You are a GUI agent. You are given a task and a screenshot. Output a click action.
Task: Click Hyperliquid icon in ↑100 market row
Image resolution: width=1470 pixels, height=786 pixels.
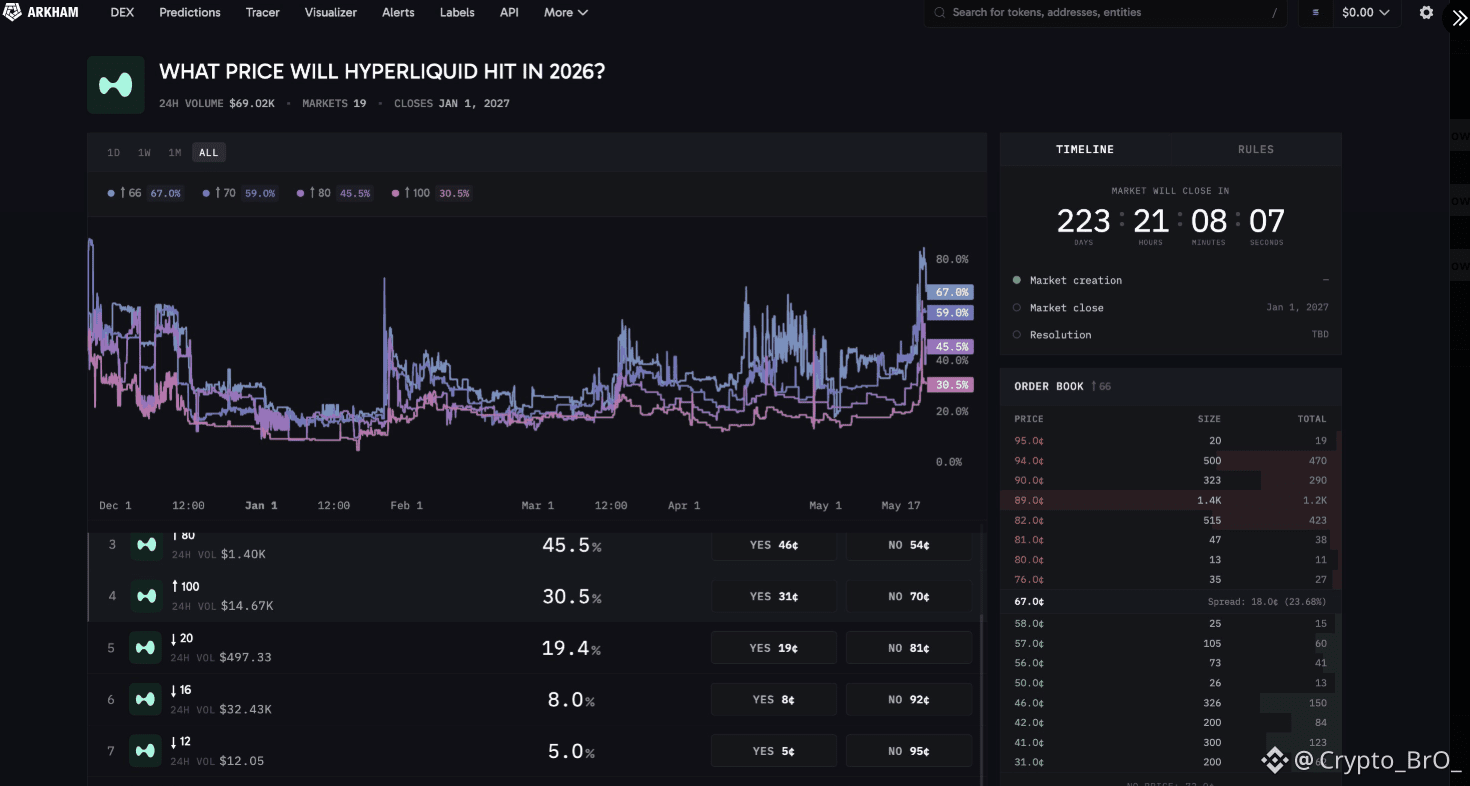pyautogui.click(x=147, y=596)
